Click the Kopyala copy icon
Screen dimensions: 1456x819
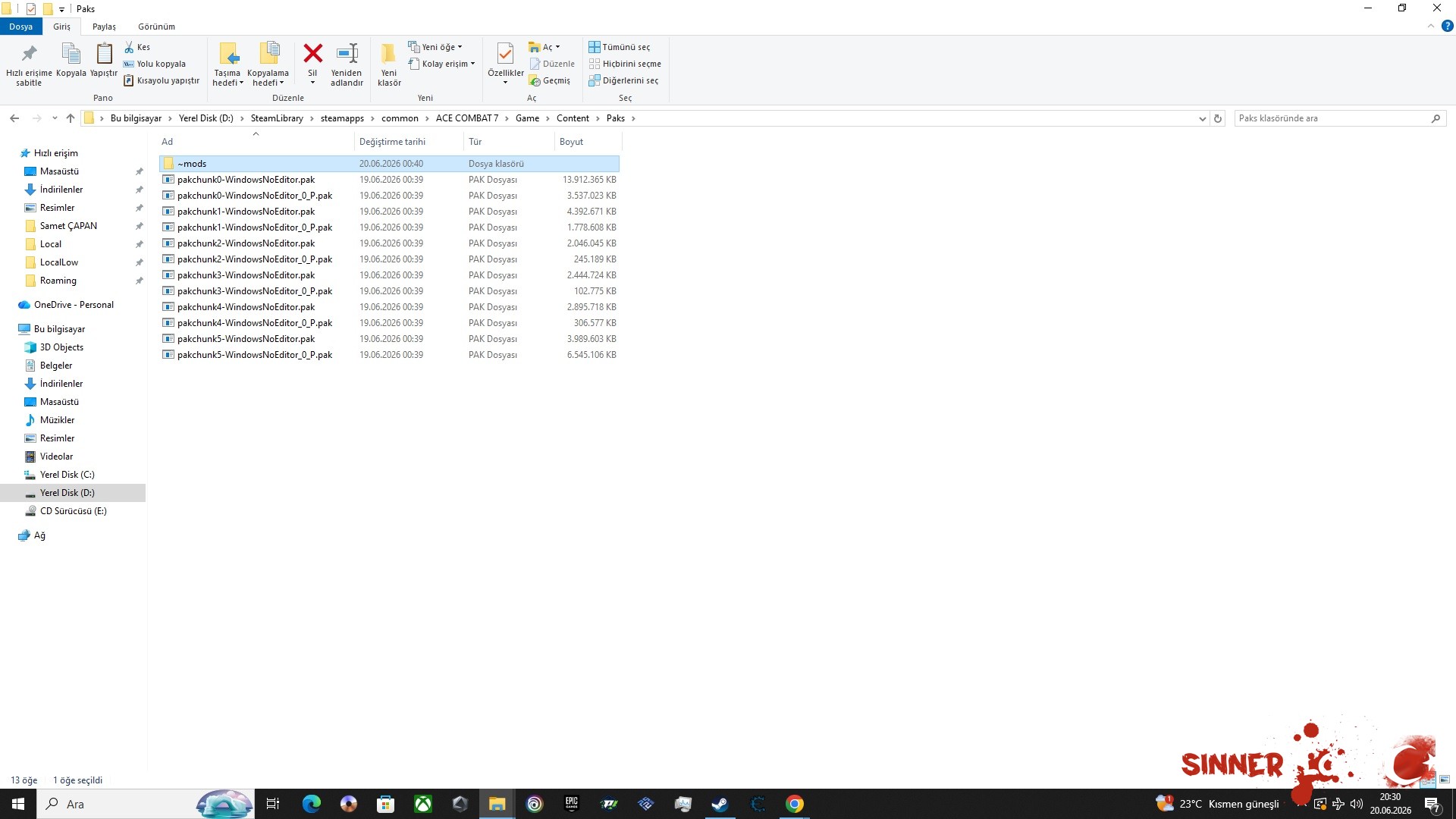[x=71, y=54]
